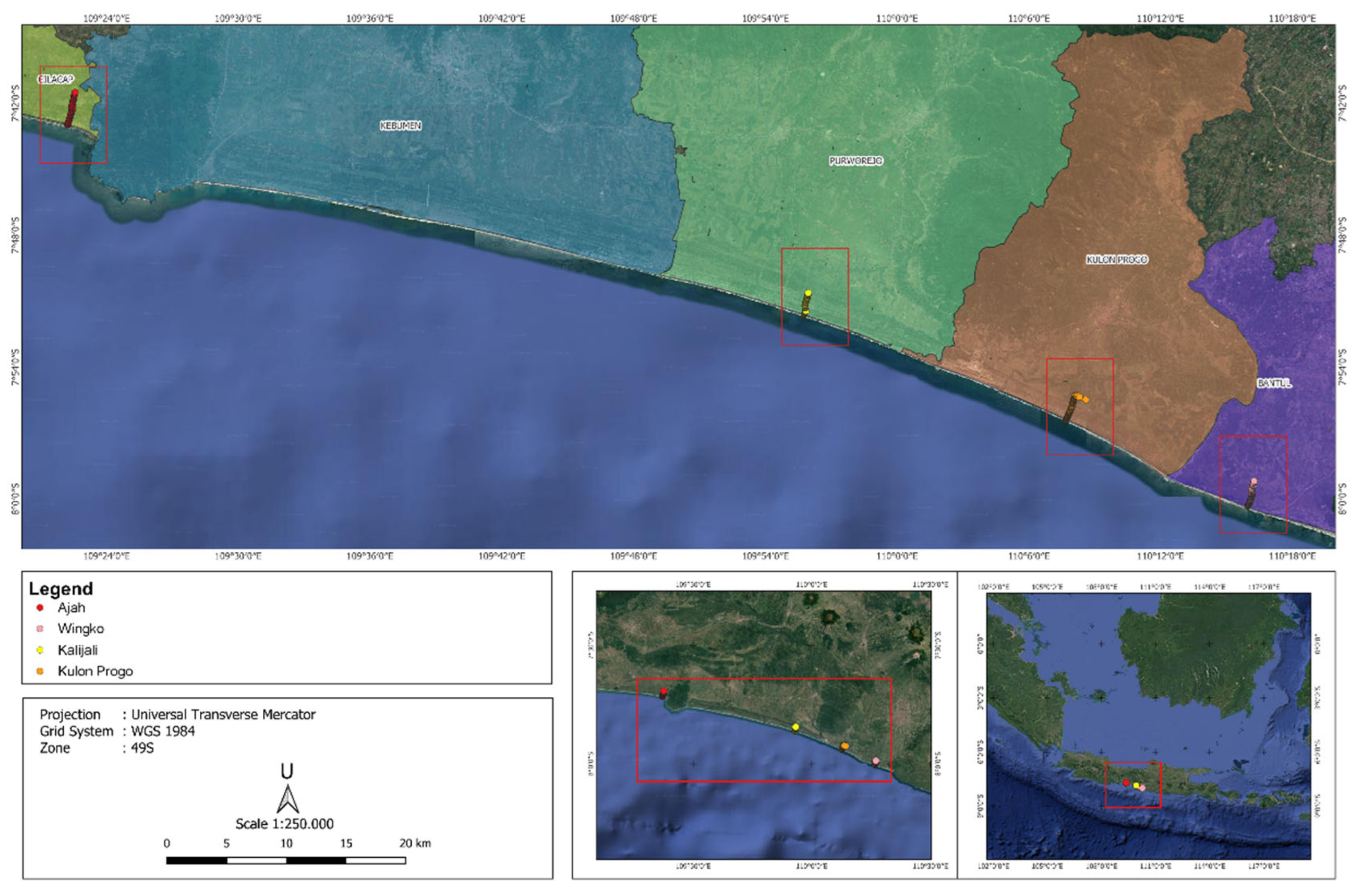Click the Universal Transverse Mercator text
This screenshot has height=896, width=1358.
(223, 714)
